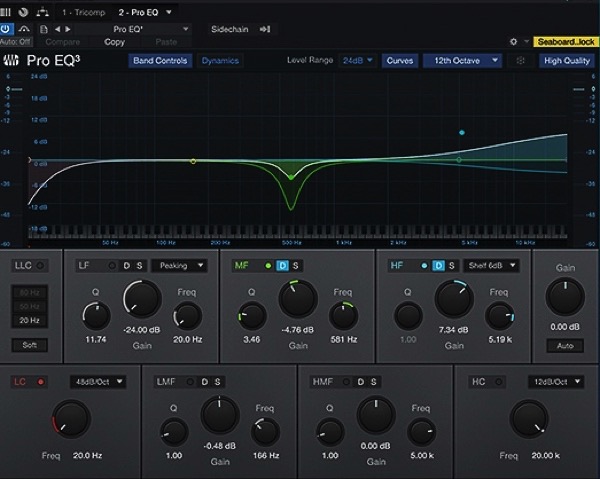Go to next preset arrow
The image size is (600, 479).
click(68, 29)
